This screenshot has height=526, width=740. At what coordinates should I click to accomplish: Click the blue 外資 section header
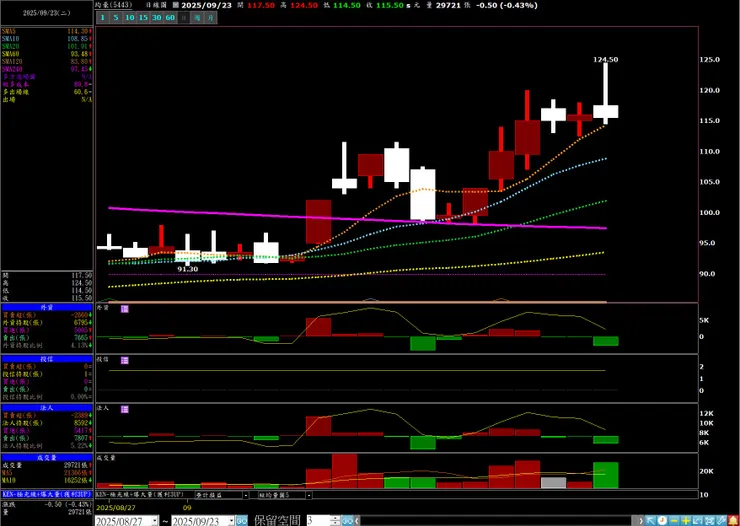pyautogui.click(x=47, y=307)
